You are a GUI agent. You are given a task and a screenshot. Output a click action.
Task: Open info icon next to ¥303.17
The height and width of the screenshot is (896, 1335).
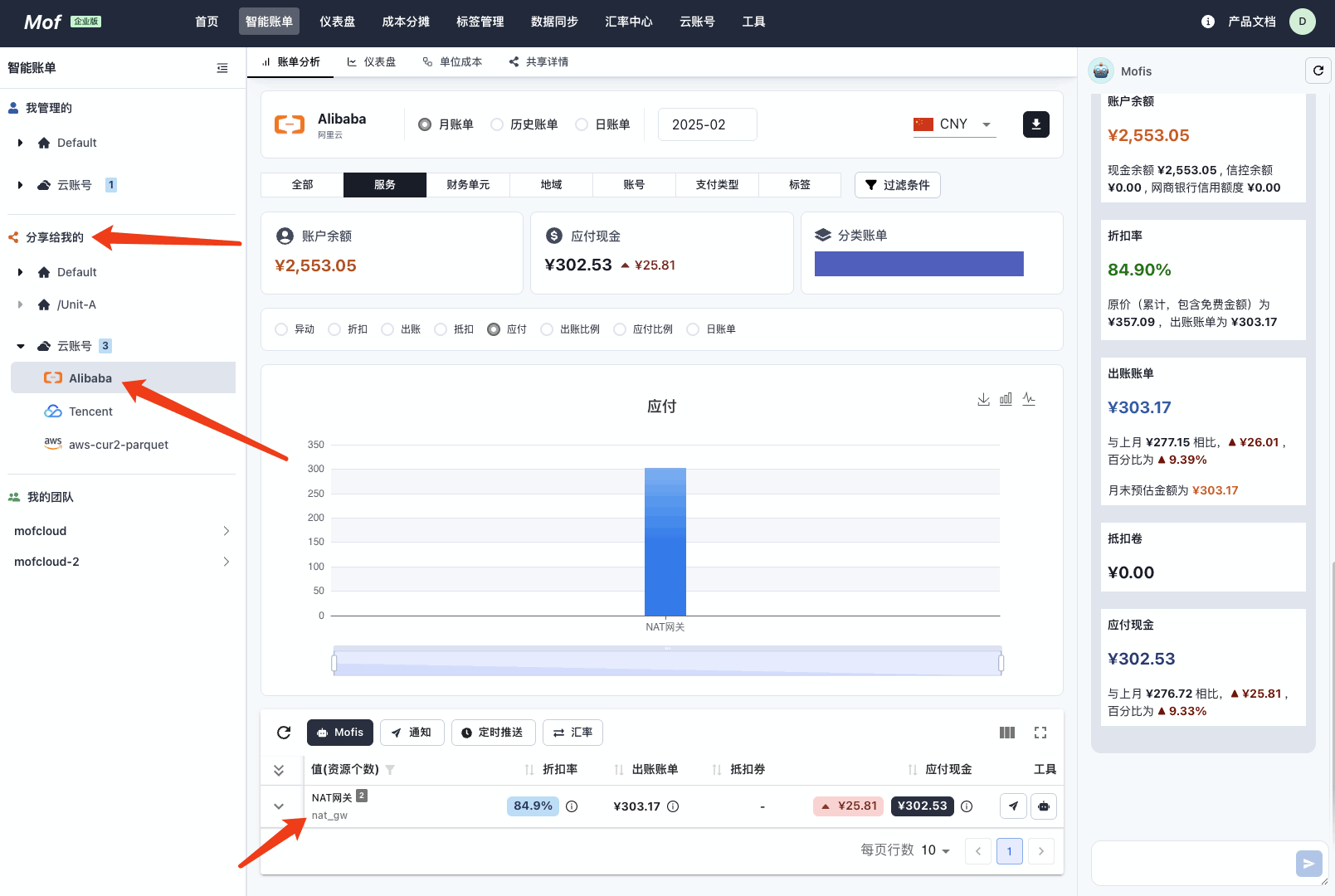(673, 806)
